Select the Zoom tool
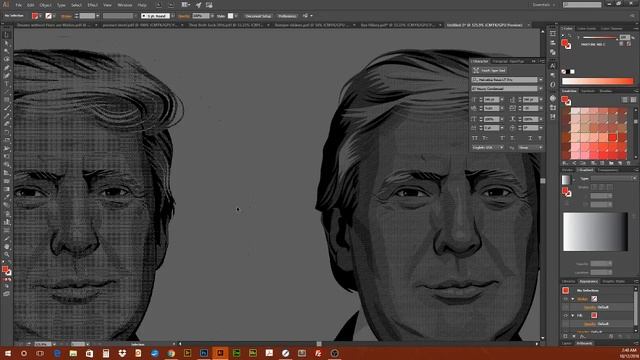 click(x=6, y=255)
